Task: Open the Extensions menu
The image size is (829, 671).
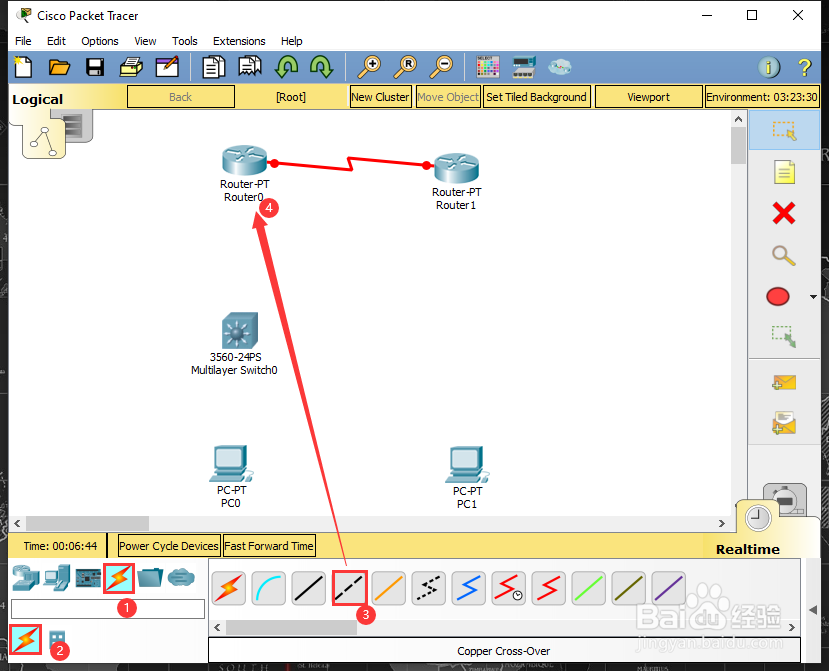Action: [x=239, y=41]
